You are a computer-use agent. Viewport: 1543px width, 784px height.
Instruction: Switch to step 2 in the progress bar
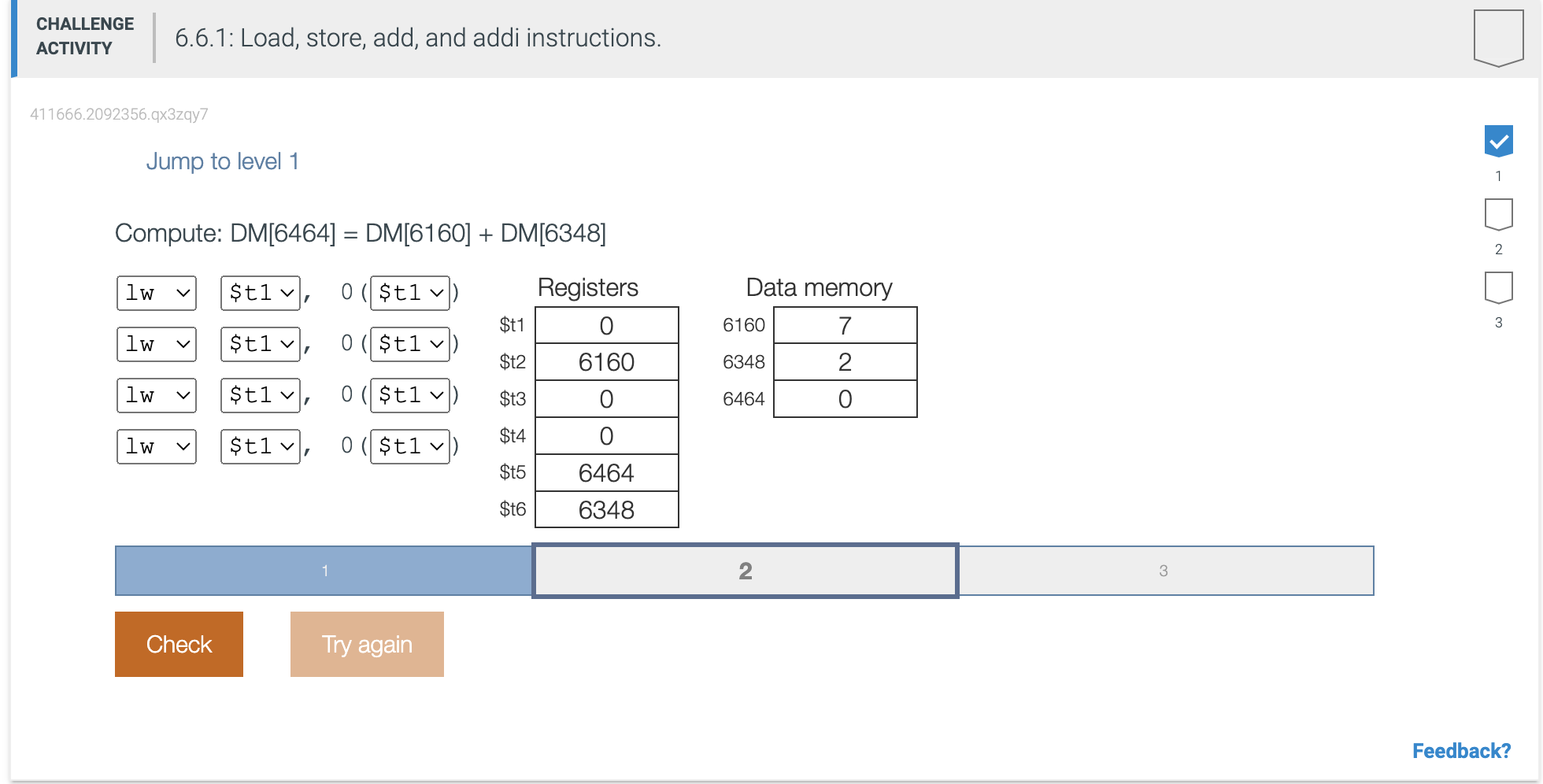point(744,571)
